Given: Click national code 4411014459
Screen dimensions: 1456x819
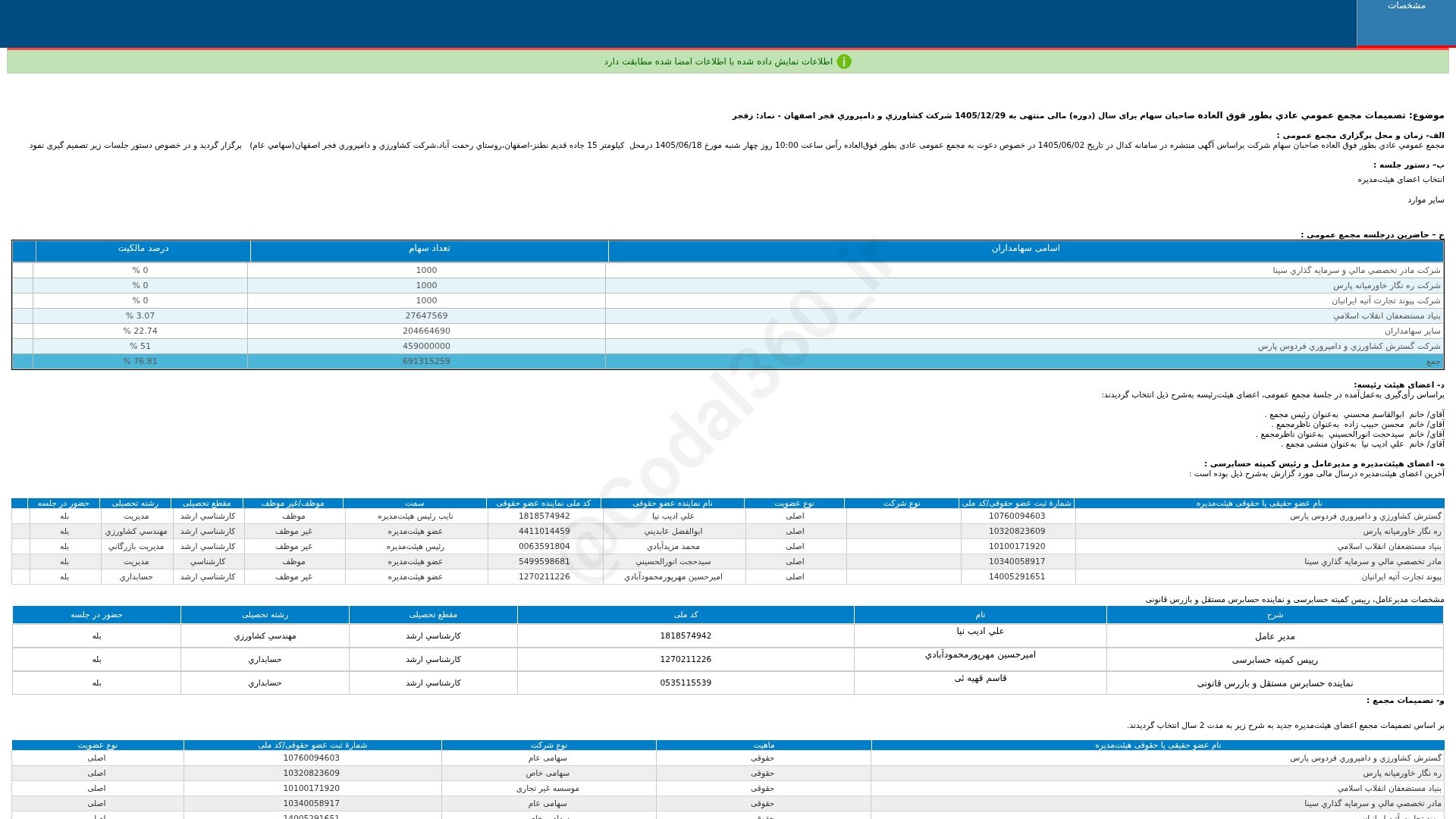Looking at the screenshot, I should pyautogui.click(x=544, y=532).
